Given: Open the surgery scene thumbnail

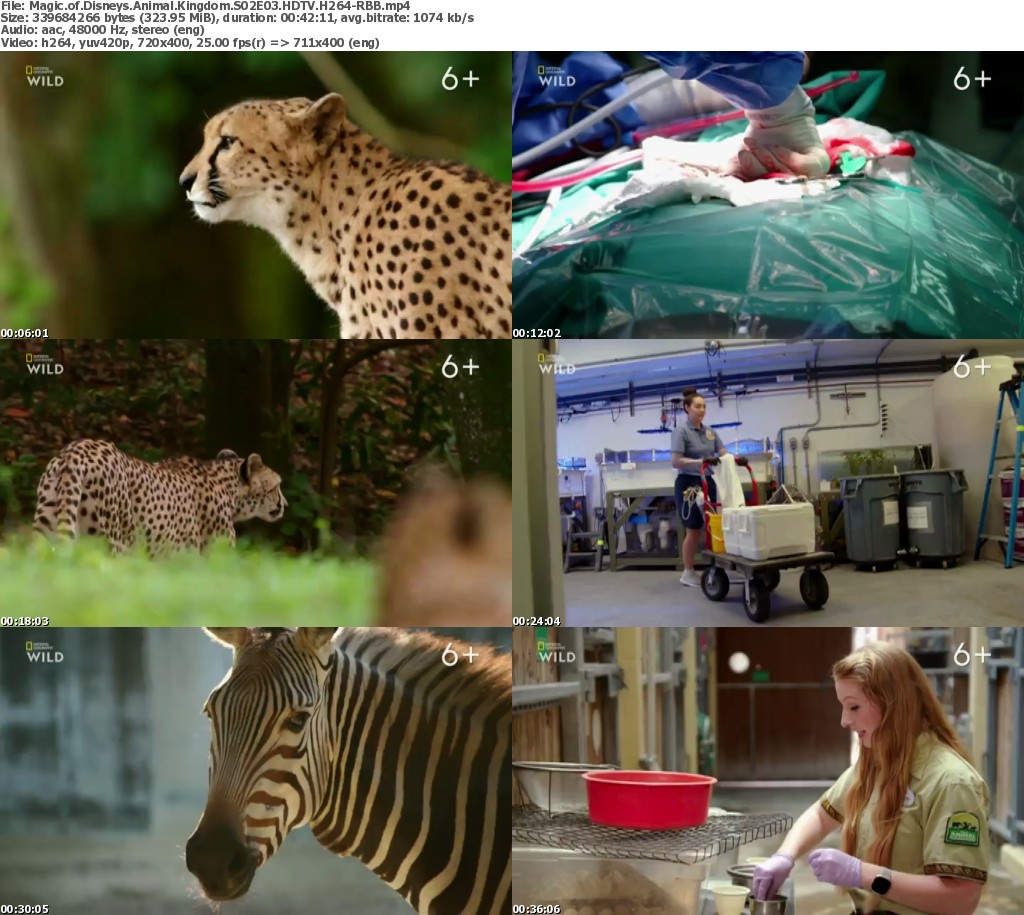Looking at the screenshot, I should tap(768, 195).
